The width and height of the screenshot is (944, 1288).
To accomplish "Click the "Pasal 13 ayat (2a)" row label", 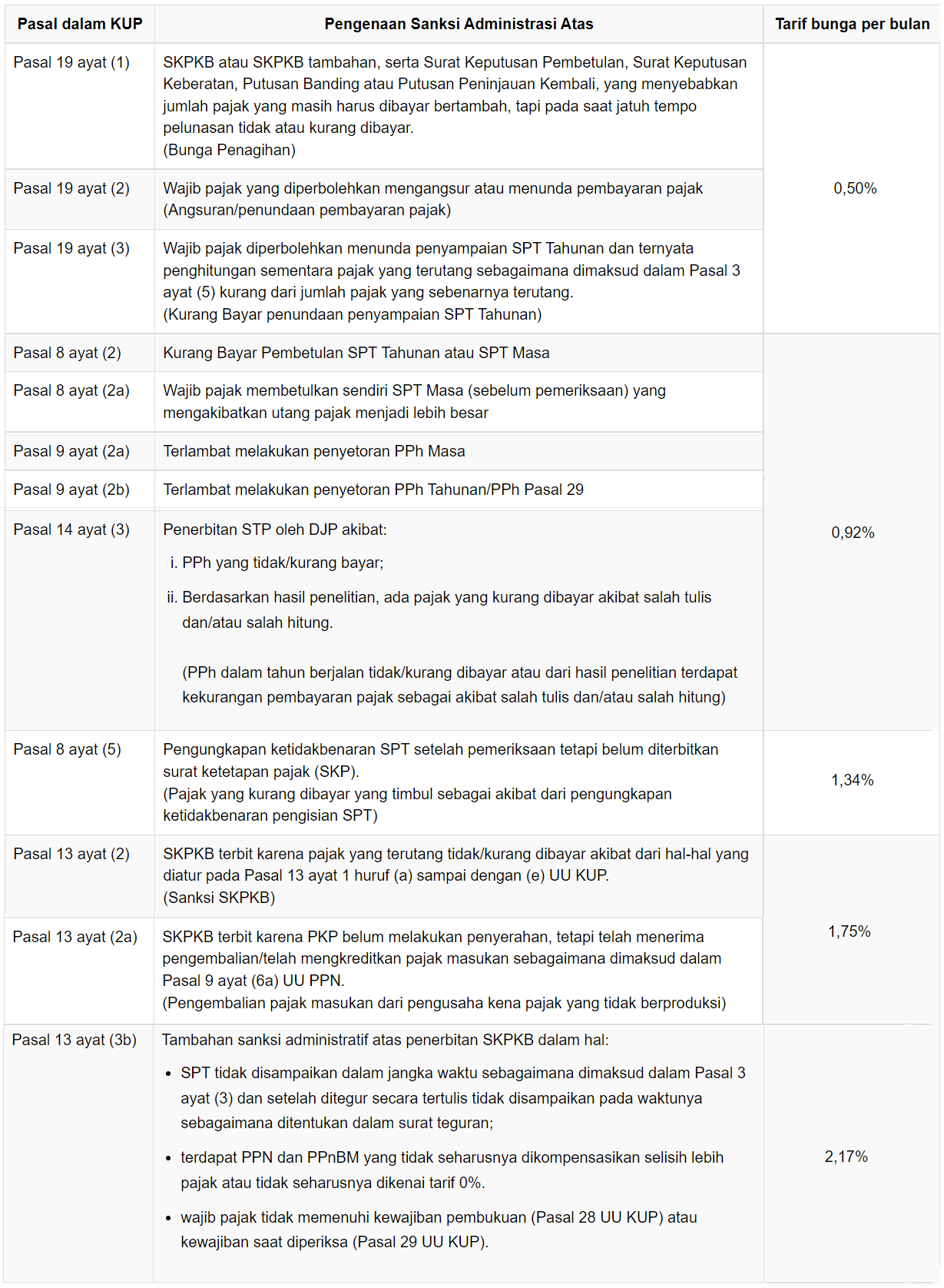I will (x=75, y=938).
